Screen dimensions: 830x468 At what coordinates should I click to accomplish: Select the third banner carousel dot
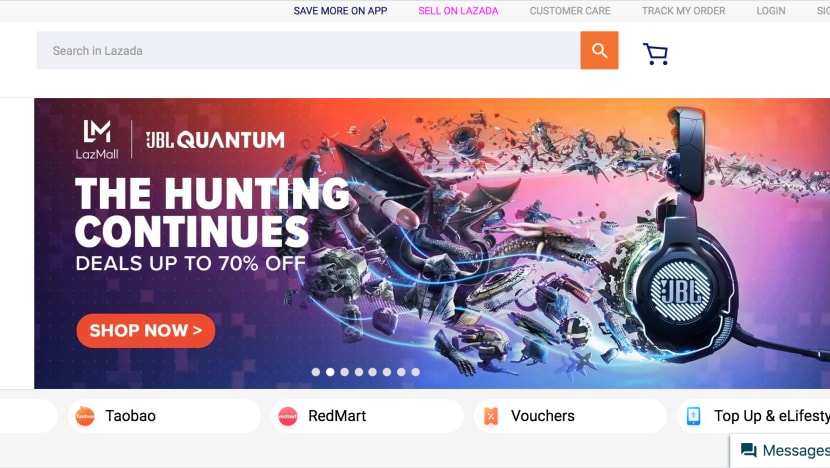[x=345, y=372]
